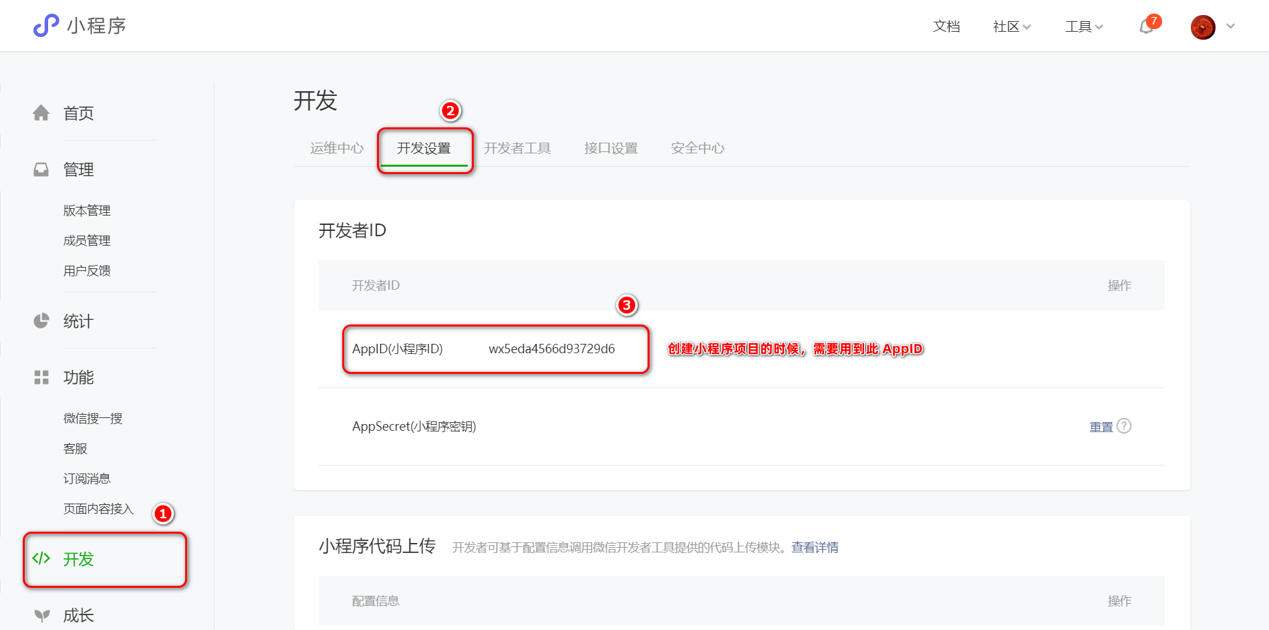
Task: Click the AppID value wx5eda4566d93729d6
Action: pyautogui.click(x=552, y=349)
